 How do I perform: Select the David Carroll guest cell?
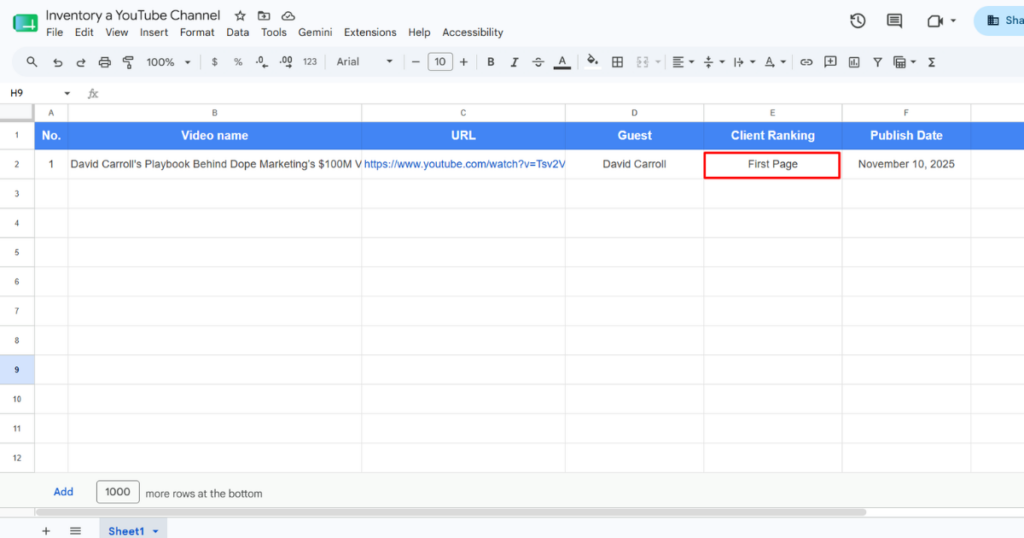click(634, 164)
